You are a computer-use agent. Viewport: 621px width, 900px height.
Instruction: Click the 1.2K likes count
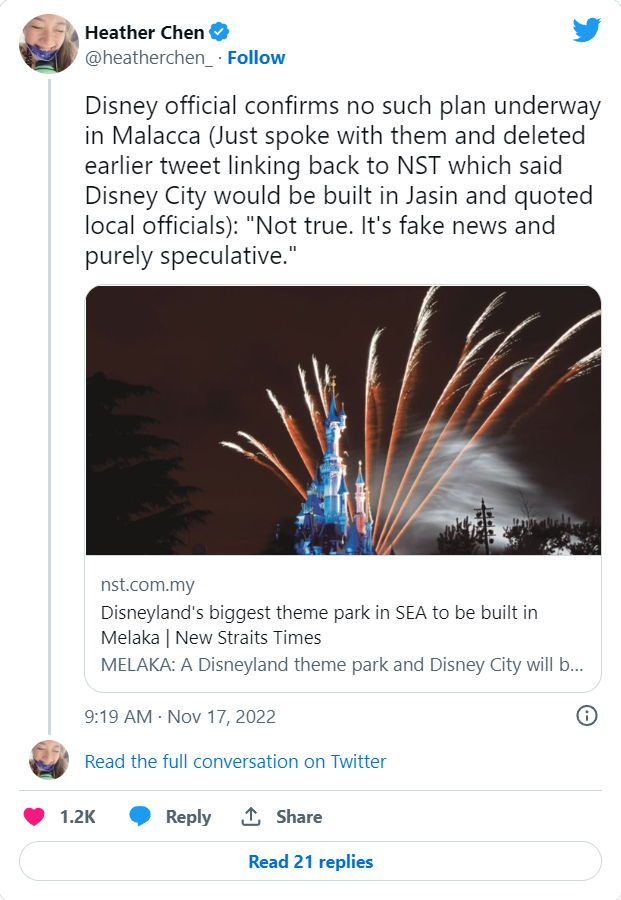tap(77, 816)
